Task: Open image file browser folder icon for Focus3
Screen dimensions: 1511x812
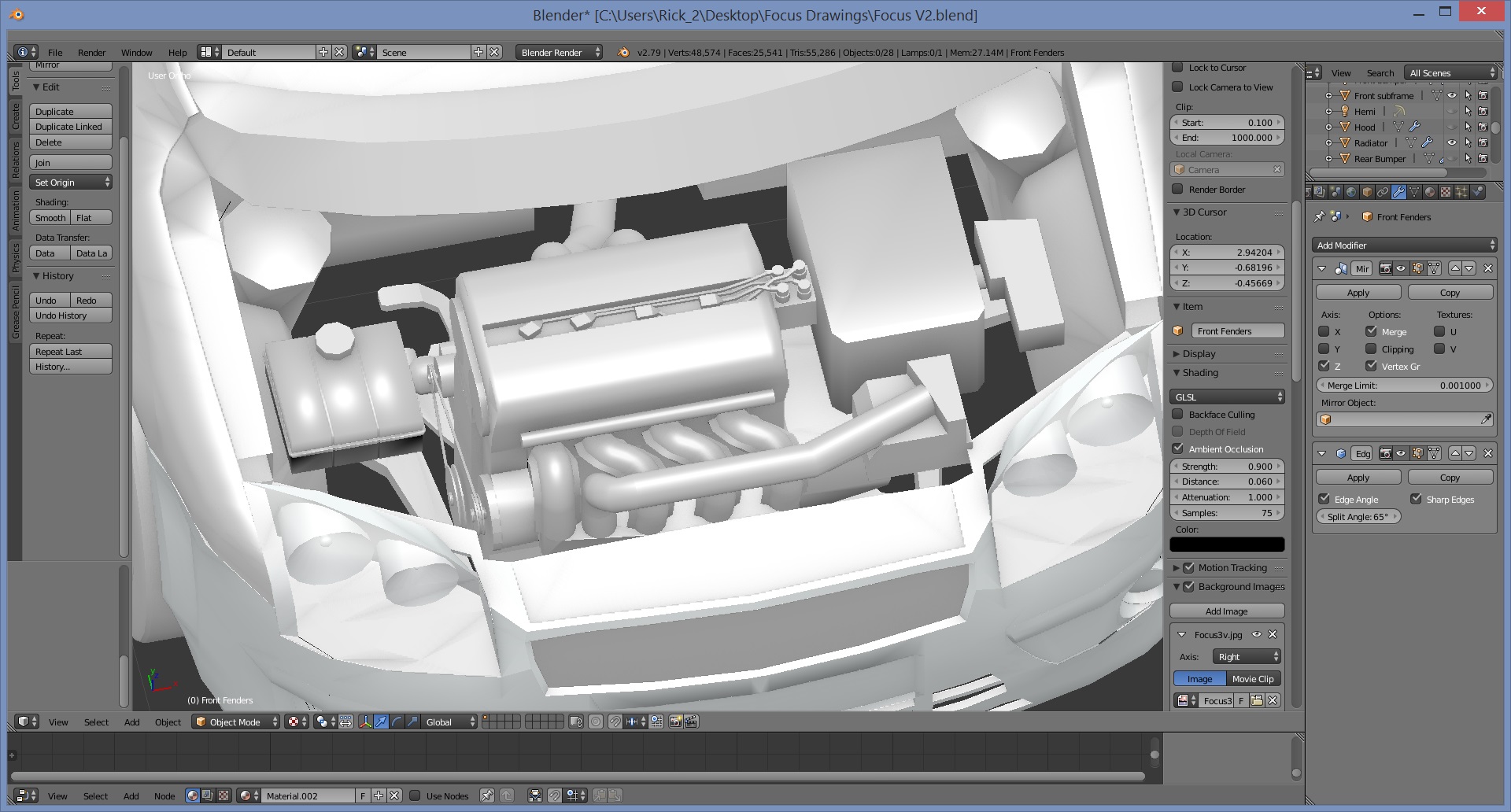Action: pyautogui.click(x=1257, y=700)
